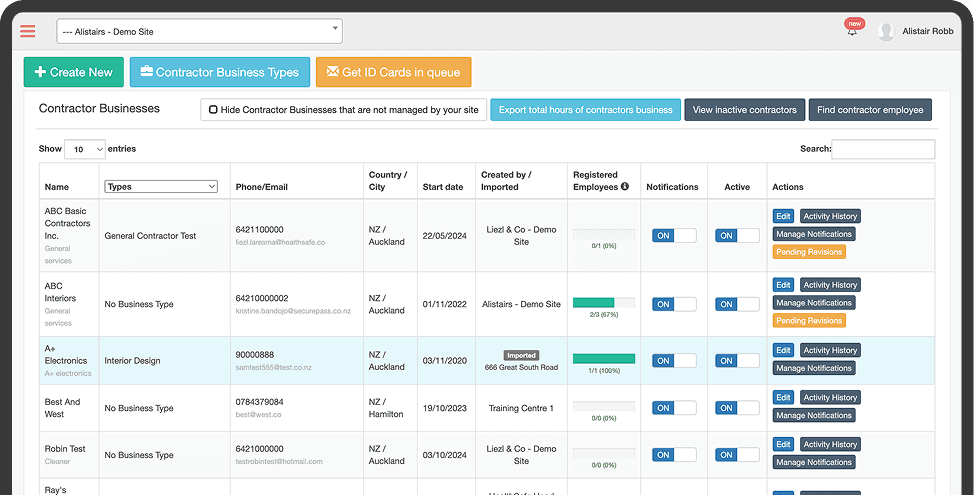Toggle Active switch for Best And West
The image size is (974, 495).
click(x=737, y=408)
